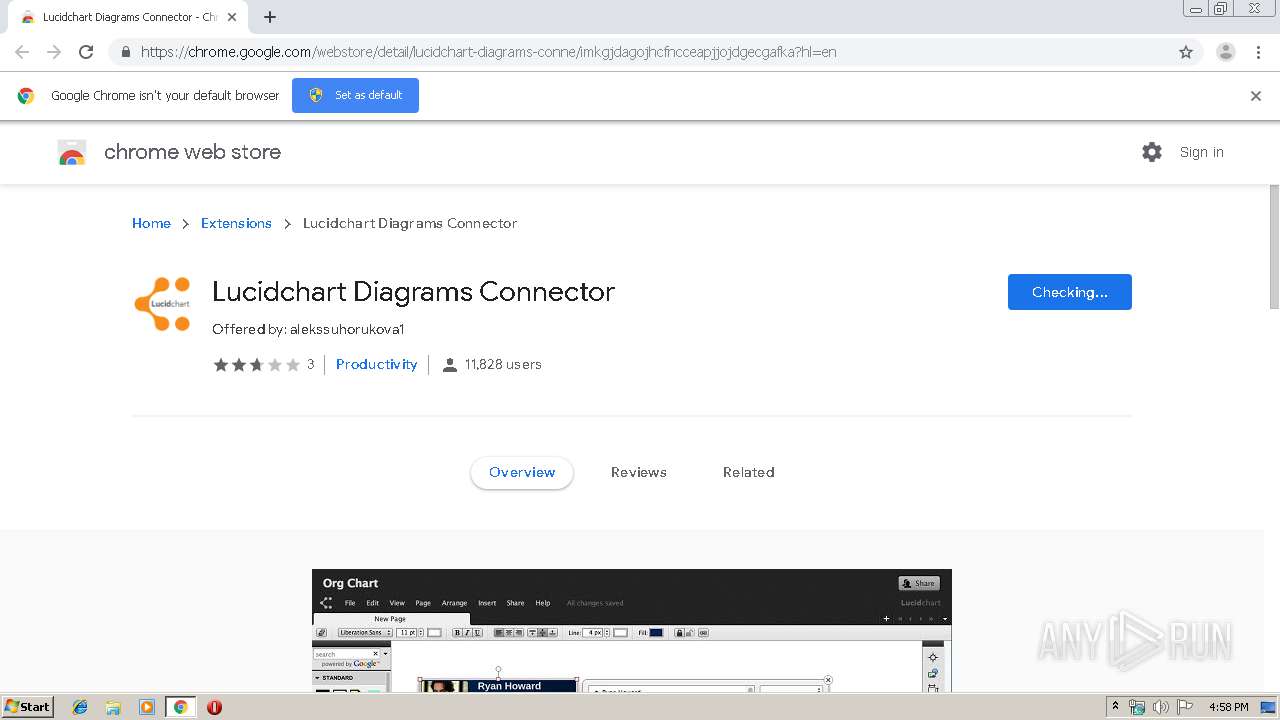Open the Windows Start menu
Screen dimensions: 1280x720
(x=28, y=706)
